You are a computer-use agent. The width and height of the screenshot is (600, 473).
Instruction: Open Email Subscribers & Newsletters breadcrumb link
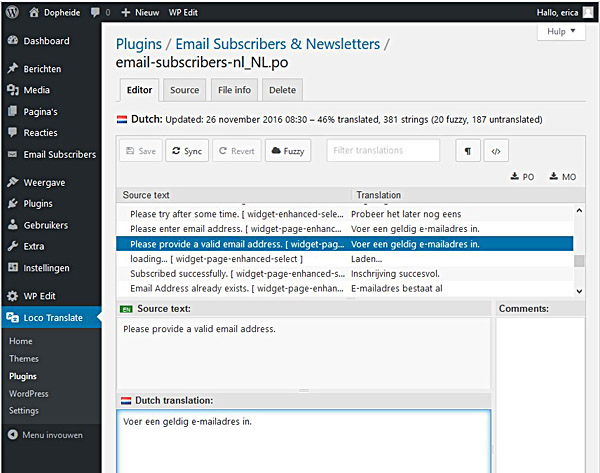tap(277, 44)
